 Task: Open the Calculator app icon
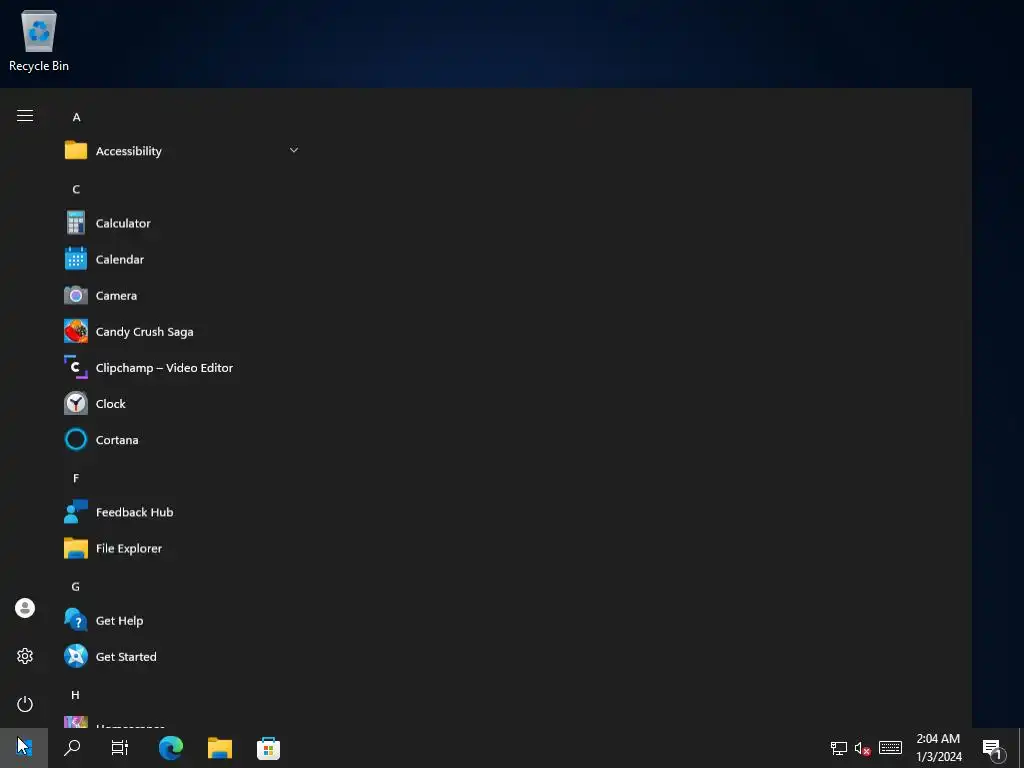point(76,223)
